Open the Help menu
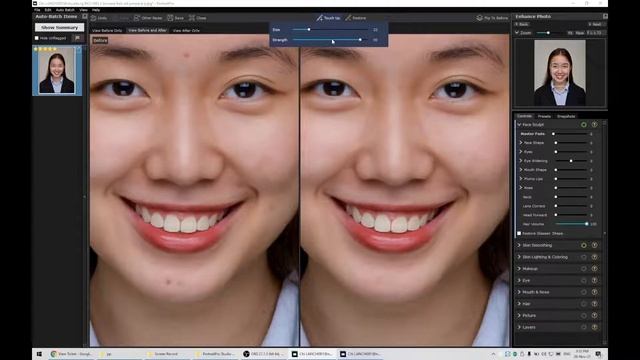The height and width of the screenshot is (360, 640). click(x=96, y=10)
